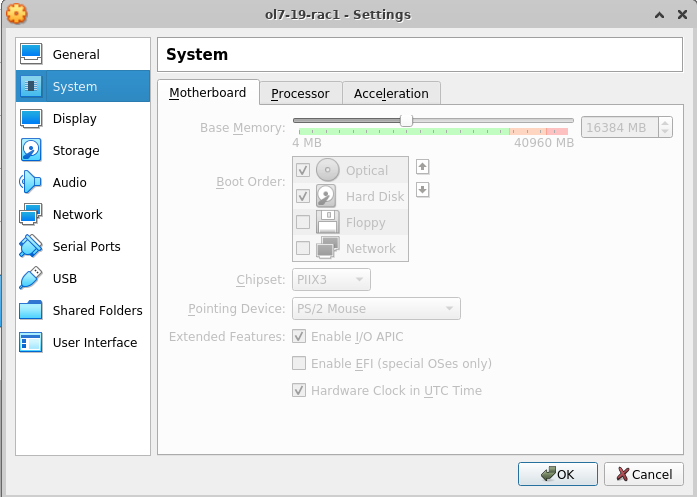Viewport: 697px width, 497px height.
Task: Click the VirtualBox gear icon in title bar
Action: point(16,14)
